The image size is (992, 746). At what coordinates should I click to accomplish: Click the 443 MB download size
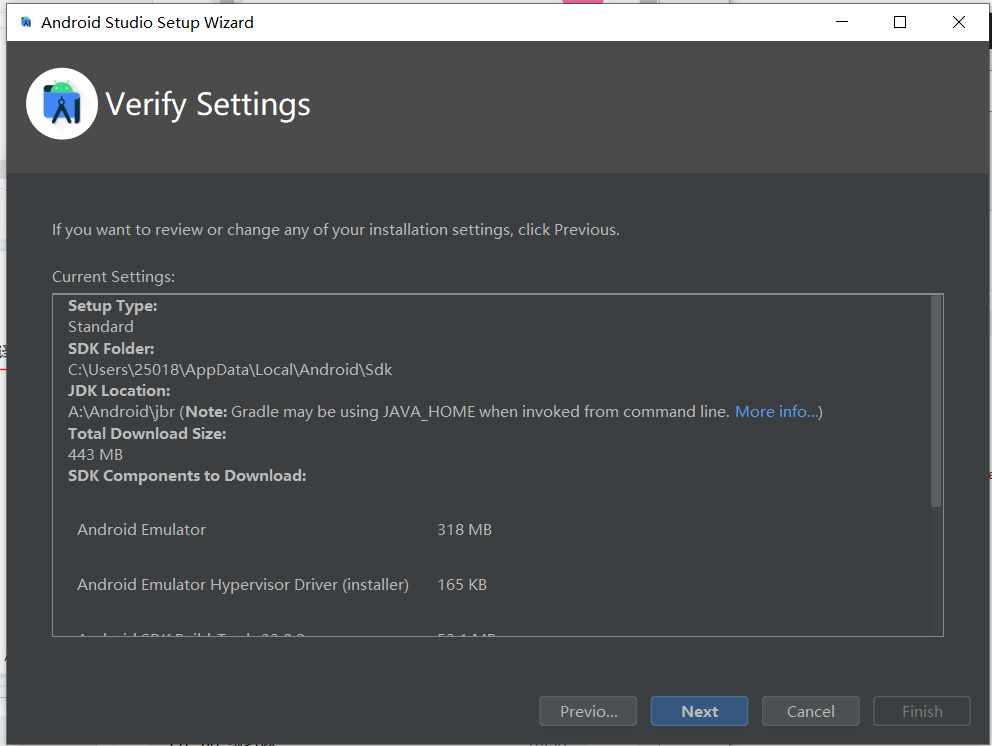96,454
